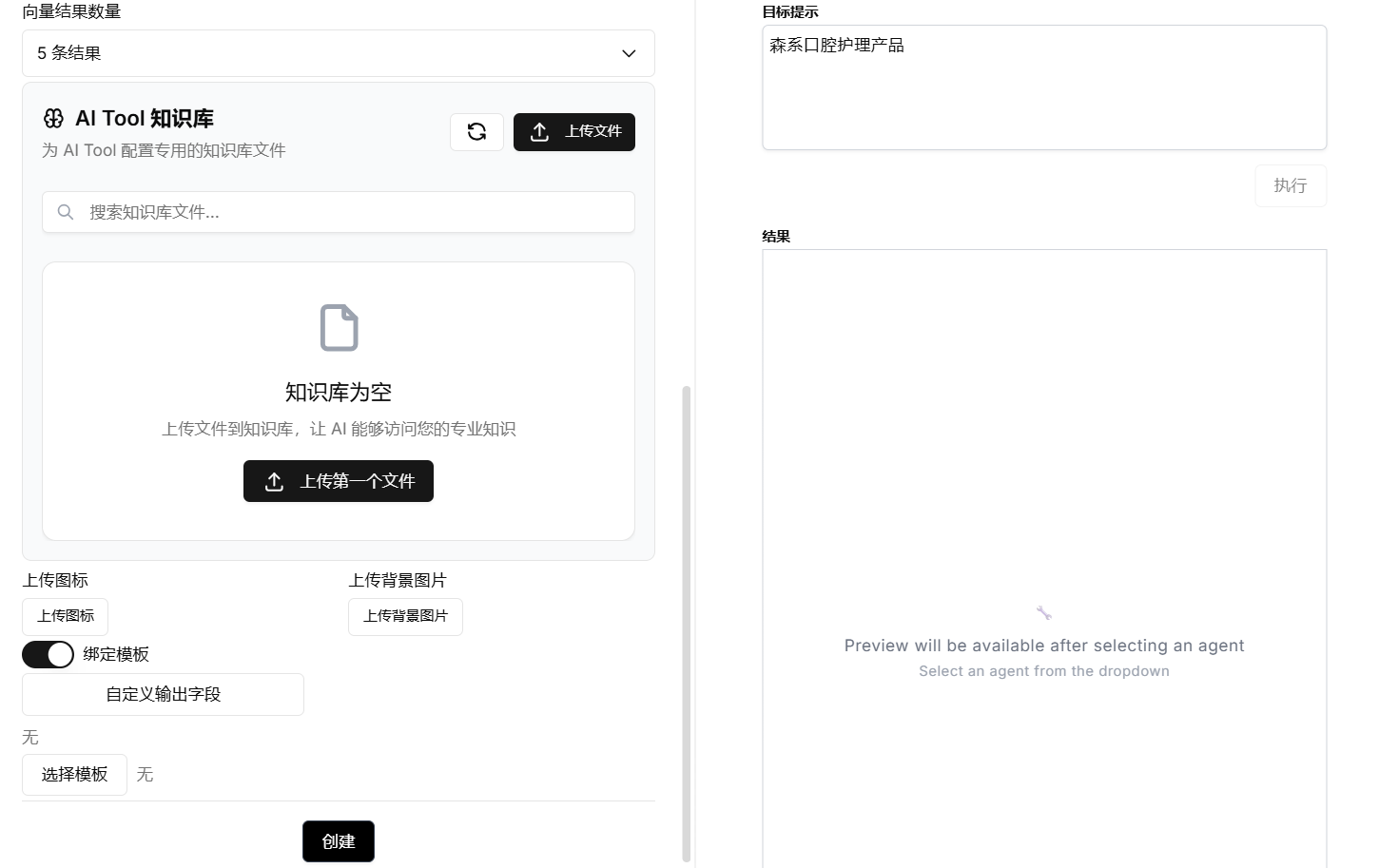Image resolution: width=1379 pixels, height=868 pixels.
Task: Click the 上传背景图片 button
Action: pyautogui.click(x=405, y=616)
